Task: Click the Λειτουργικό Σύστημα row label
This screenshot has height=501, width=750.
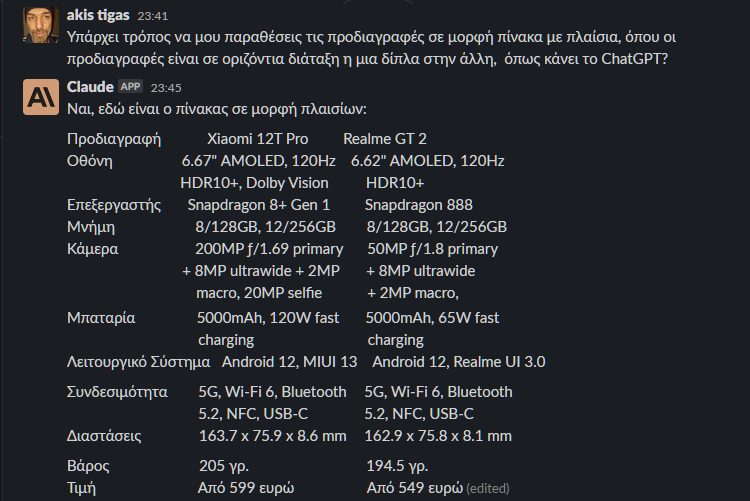Action: [x=138, y=362]
